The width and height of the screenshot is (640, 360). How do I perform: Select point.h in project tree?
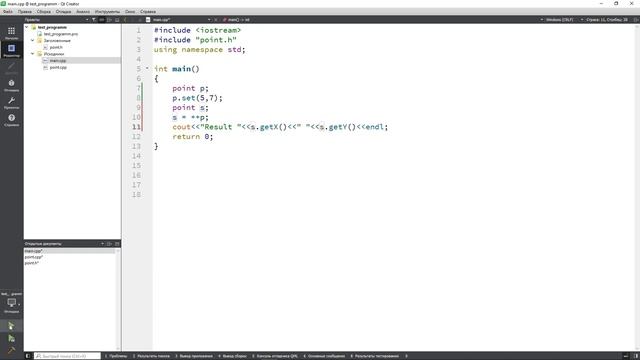pos(56,47)
